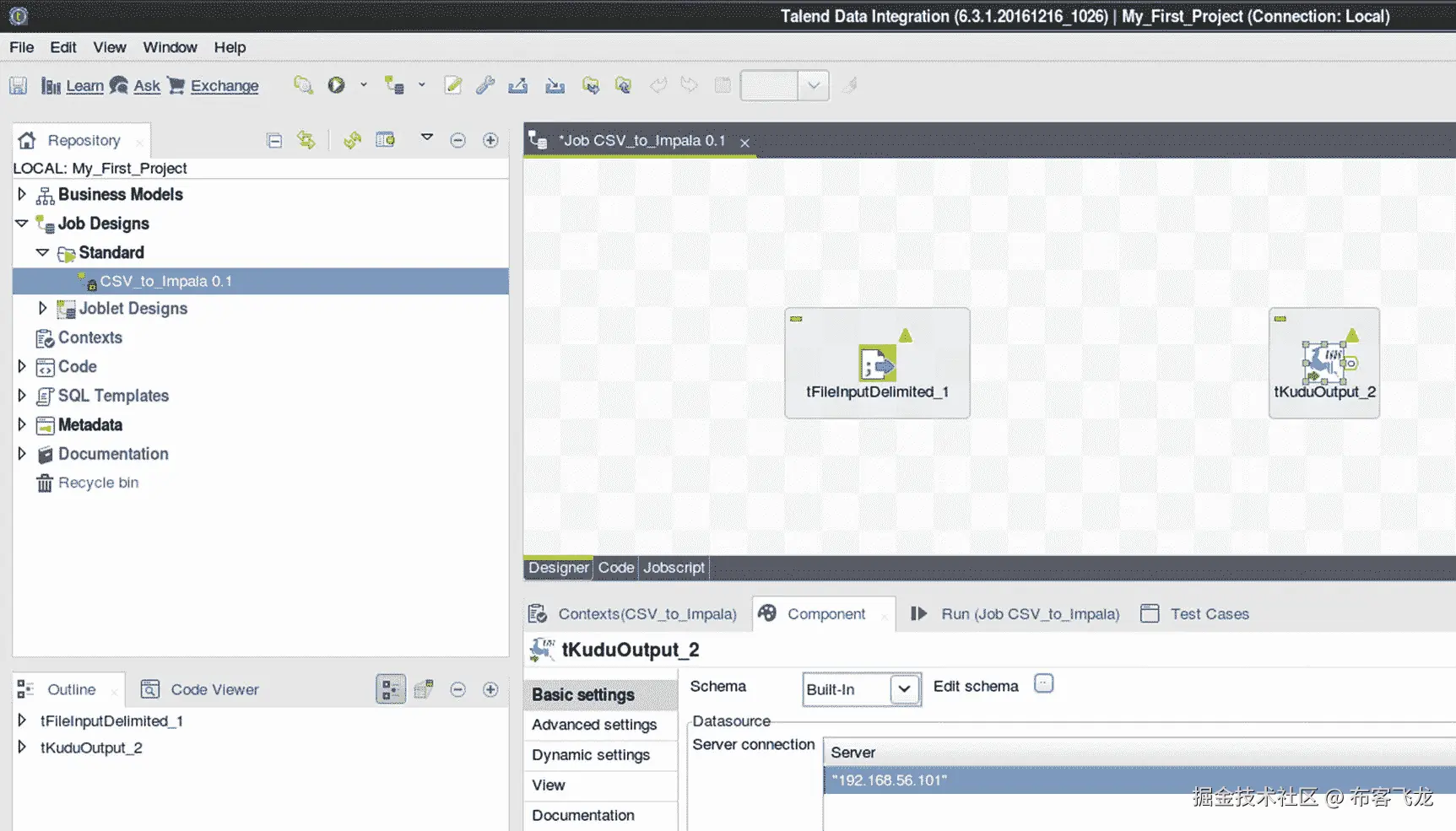
Task: Close the Job CSV_to_Impala 0.1 editor tab
Action: click(x=744, y=143)
